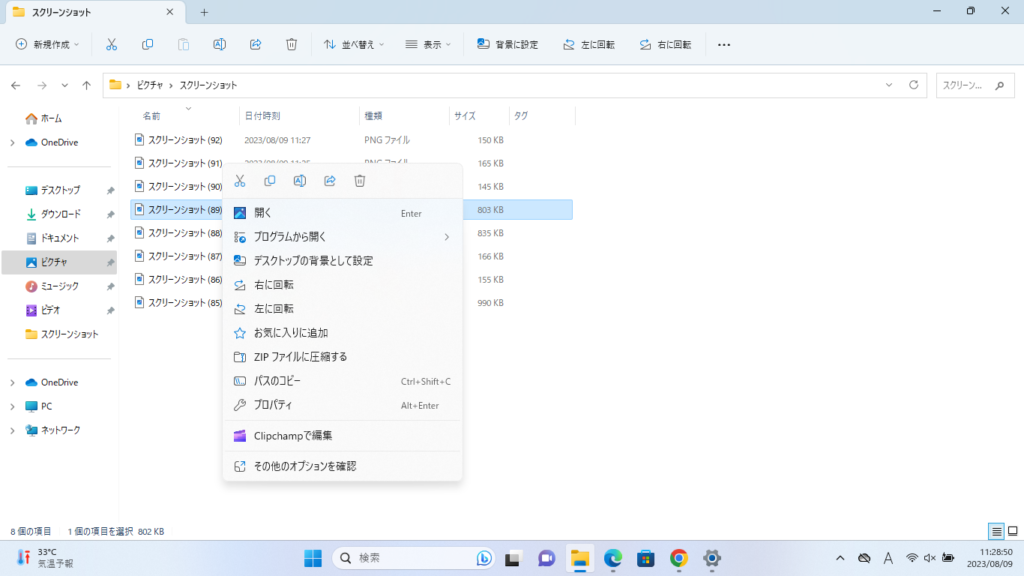Switch to large thumbnails view in status bar

pyautogui.click(x=1013, y=531)
